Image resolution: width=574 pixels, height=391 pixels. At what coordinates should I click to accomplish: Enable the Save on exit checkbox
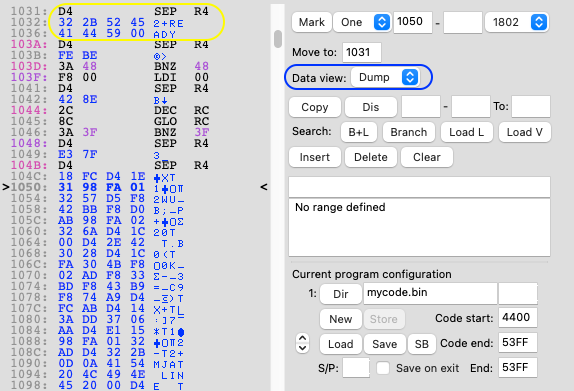[383, 368]
